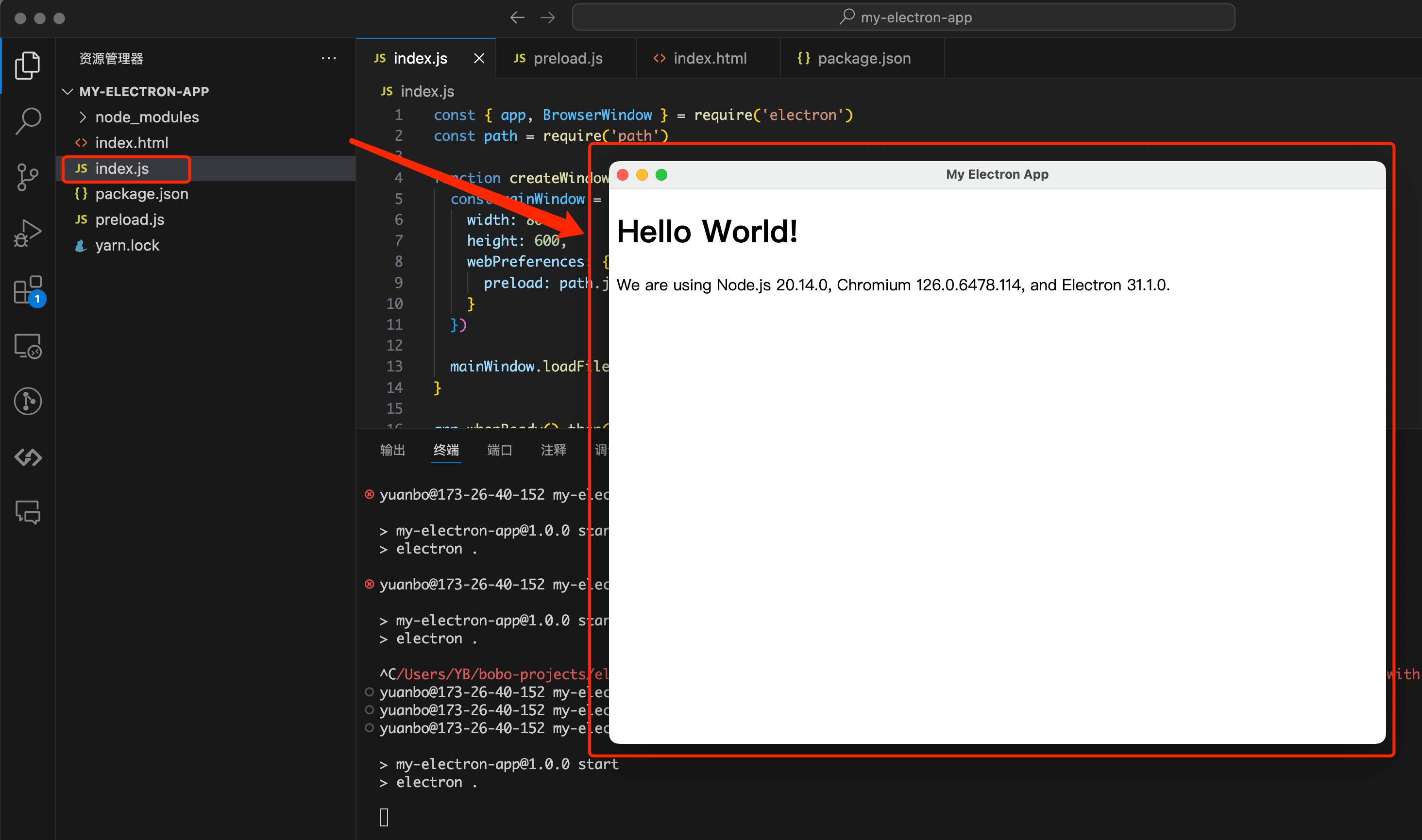This screenshot has width=1422, height=840.
Task: Click the navigate forward arrow
Action: pyautogui.click(x=547, y=17)
